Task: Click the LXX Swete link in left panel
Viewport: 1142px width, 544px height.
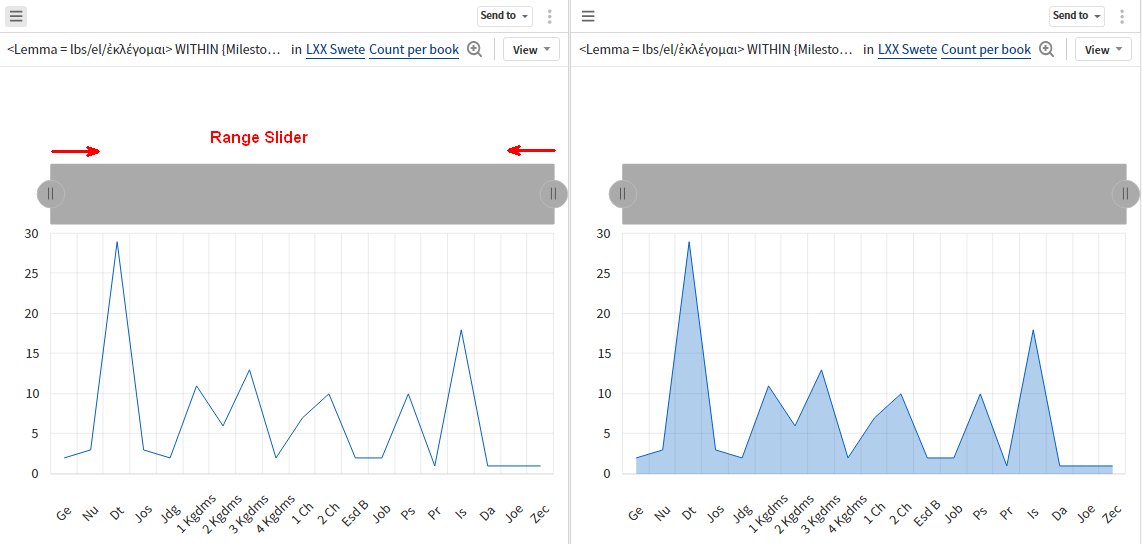Action: tap(335, 50)
